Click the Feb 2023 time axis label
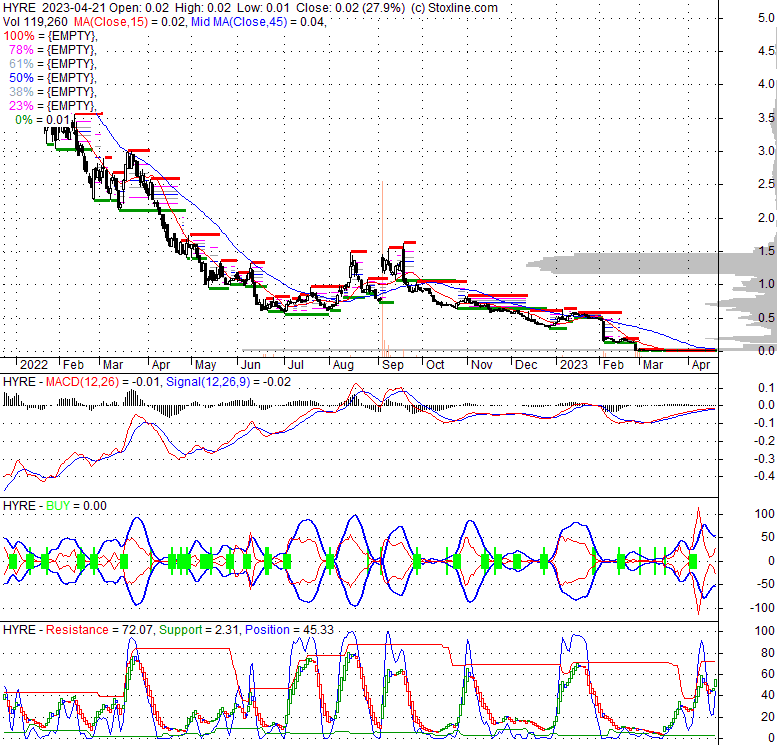 click(613, 365)
